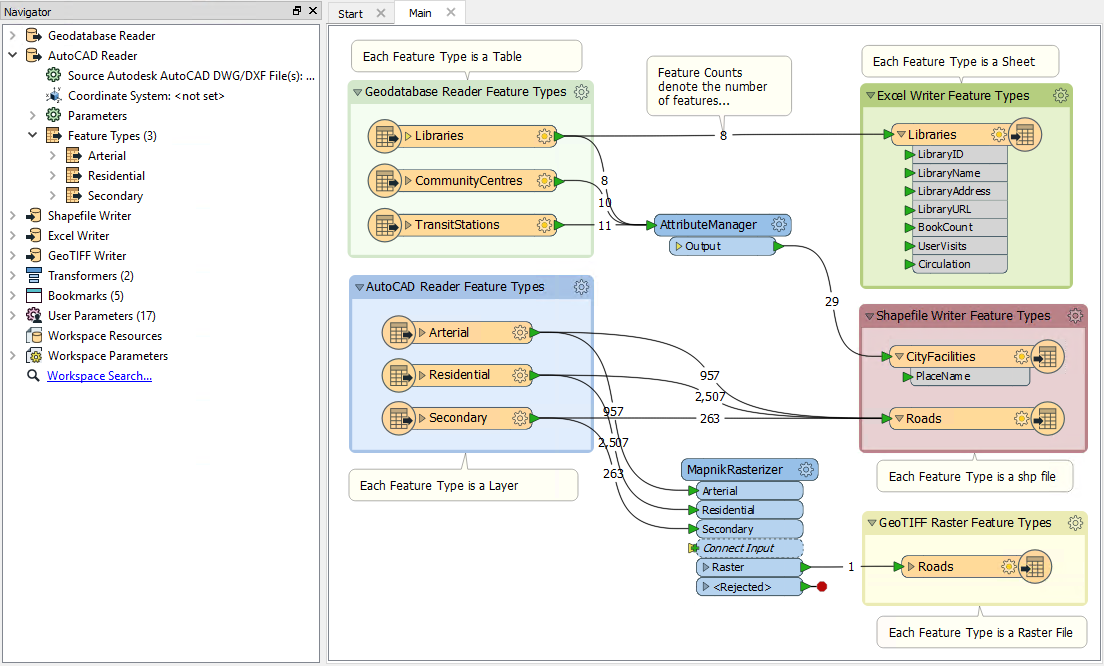The image size is (1104, 666).
Task: Expand User Parameters (17) node
Action: [x=13, y=315]
